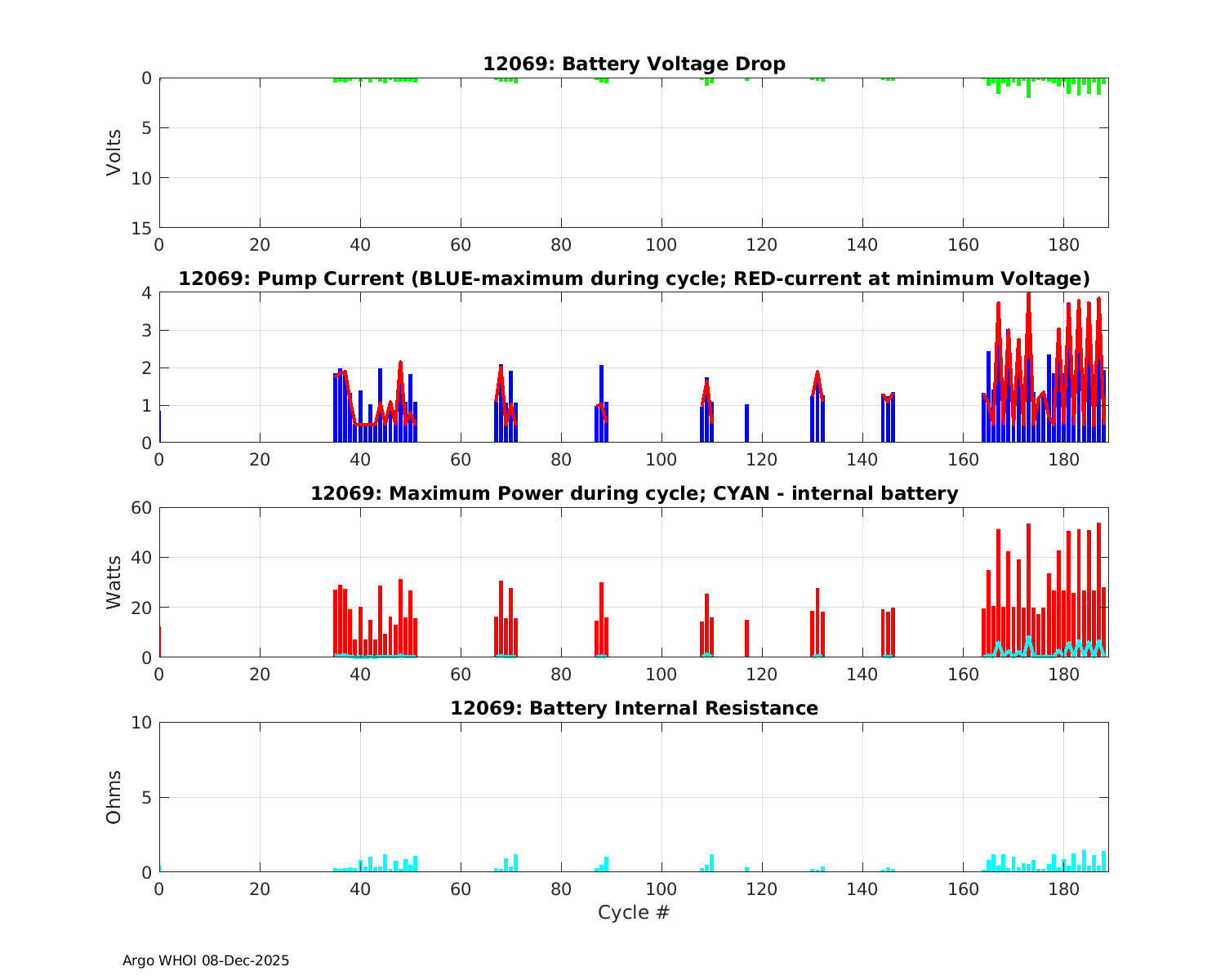
Task: Click the tall blue pump bar near cycle 88
Action: pyautogui.click(x=602, y=404)
